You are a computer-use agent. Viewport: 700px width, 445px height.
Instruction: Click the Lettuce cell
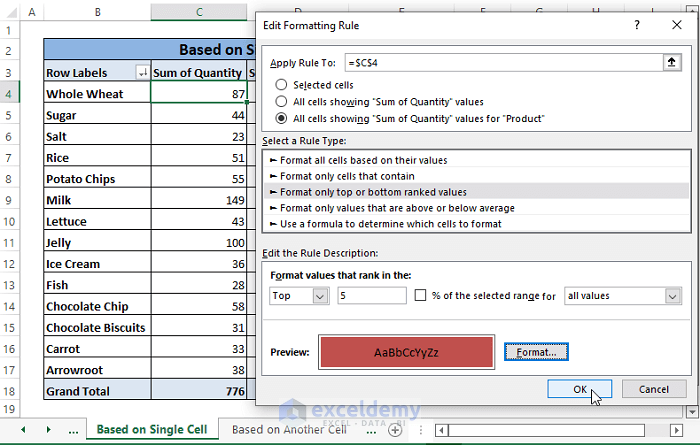[97, 221]
